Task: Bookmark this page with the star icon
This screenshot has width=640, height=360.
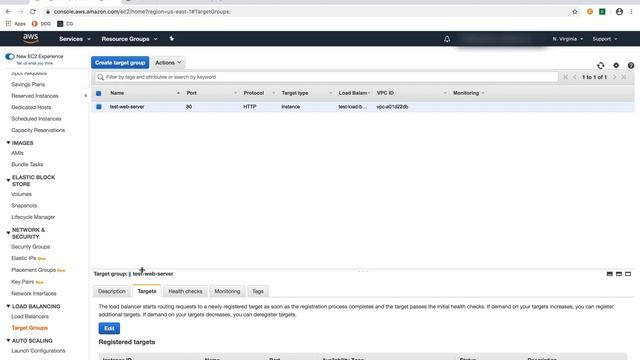Action: 575,11
